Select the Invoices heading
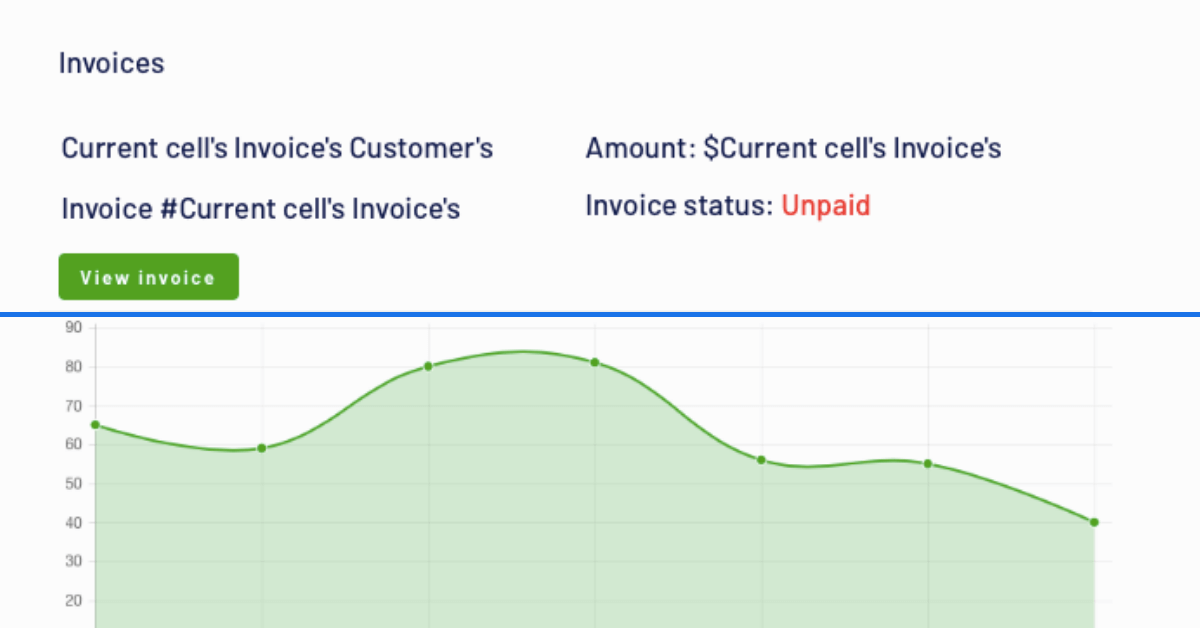The width and height of the screenshot is (1200, 628). (x=111, y=63)
